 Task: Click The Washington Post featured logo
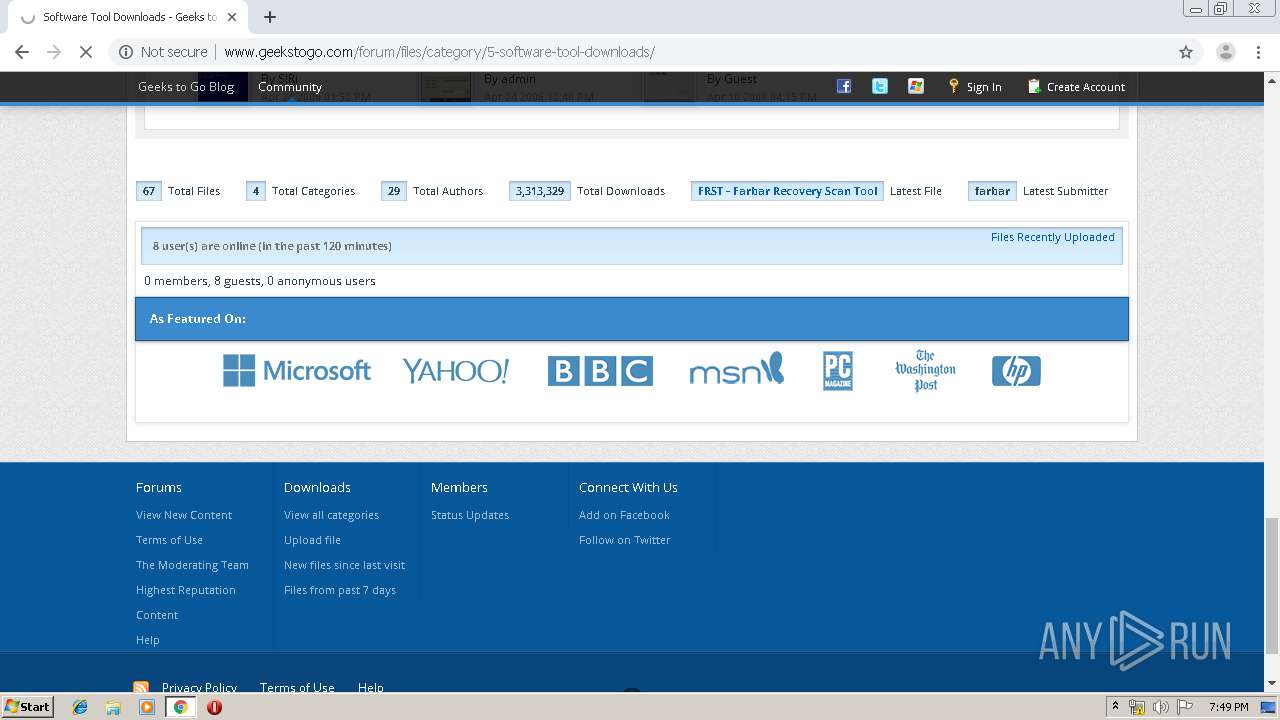(925, 370)
